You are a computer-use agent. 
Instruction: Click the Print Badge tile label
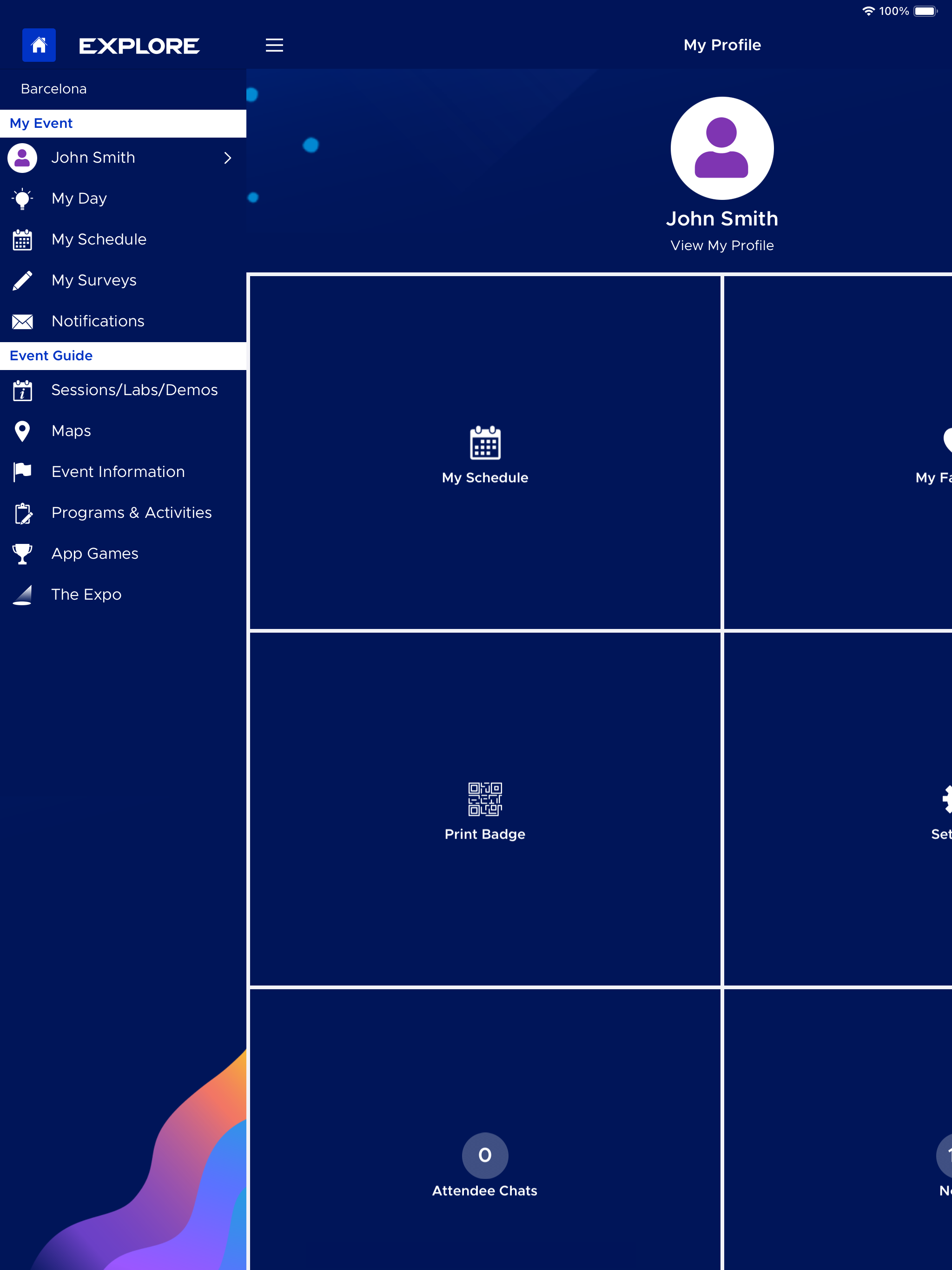(x=485, y=834)
